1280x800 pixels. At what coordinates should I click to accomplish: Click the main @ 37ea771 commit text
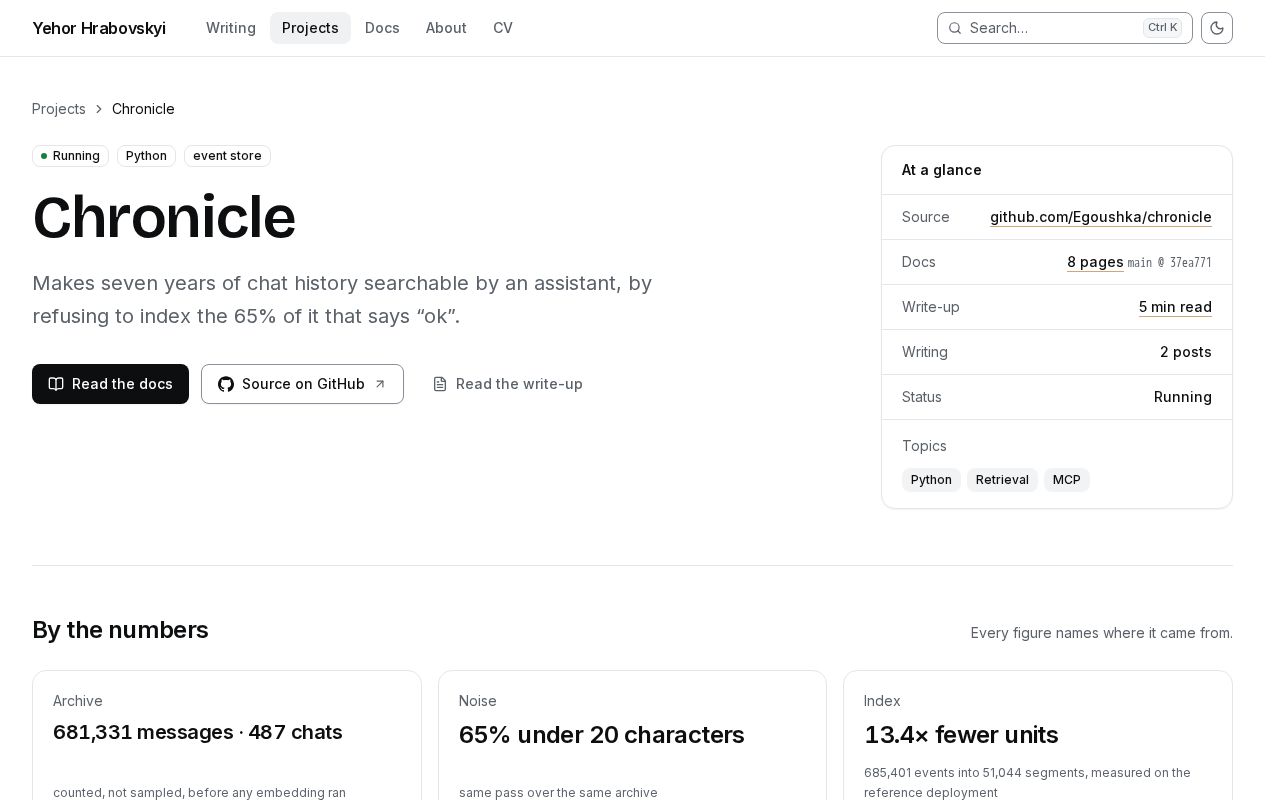point(1170,263)
